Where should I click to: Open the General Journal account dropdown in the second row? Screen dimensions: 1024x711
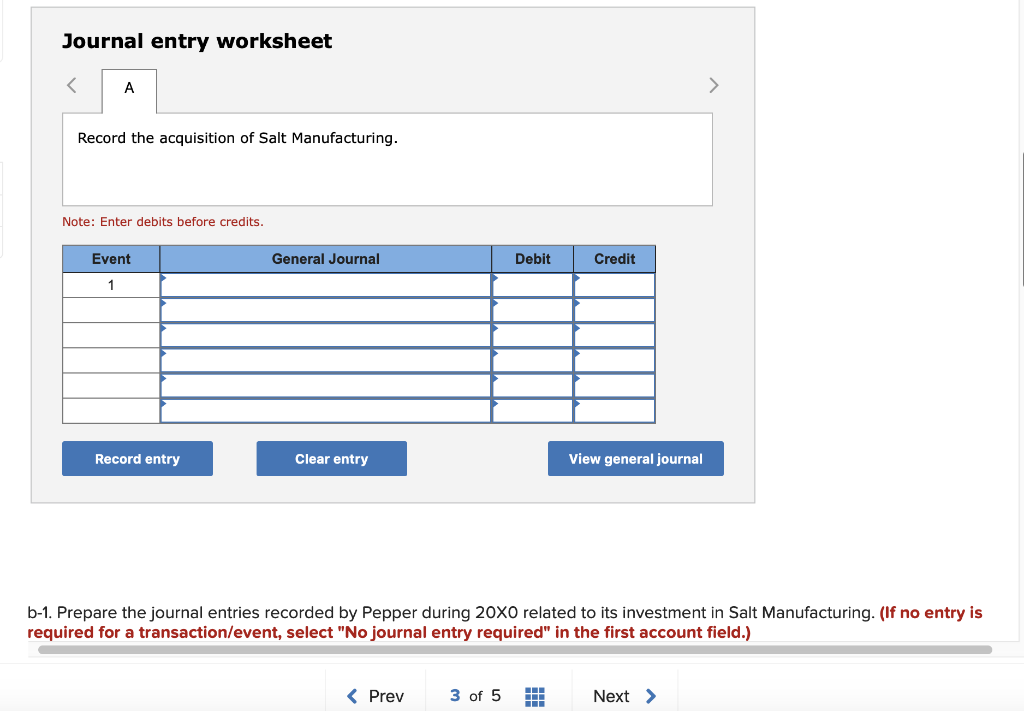click(325, 310)
